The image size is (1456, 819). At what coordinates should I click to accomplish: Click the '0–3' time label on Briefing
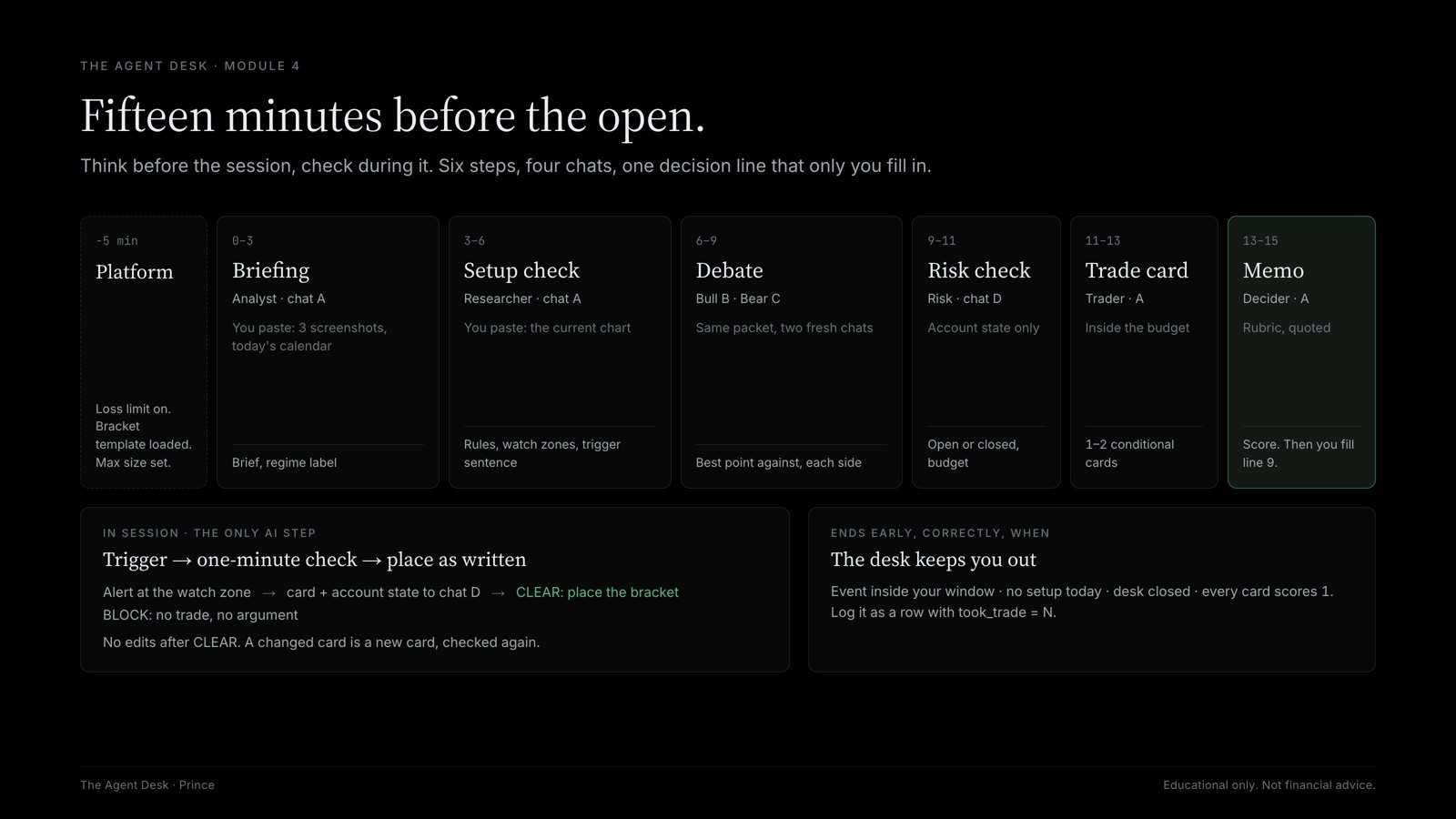point(242,241)
